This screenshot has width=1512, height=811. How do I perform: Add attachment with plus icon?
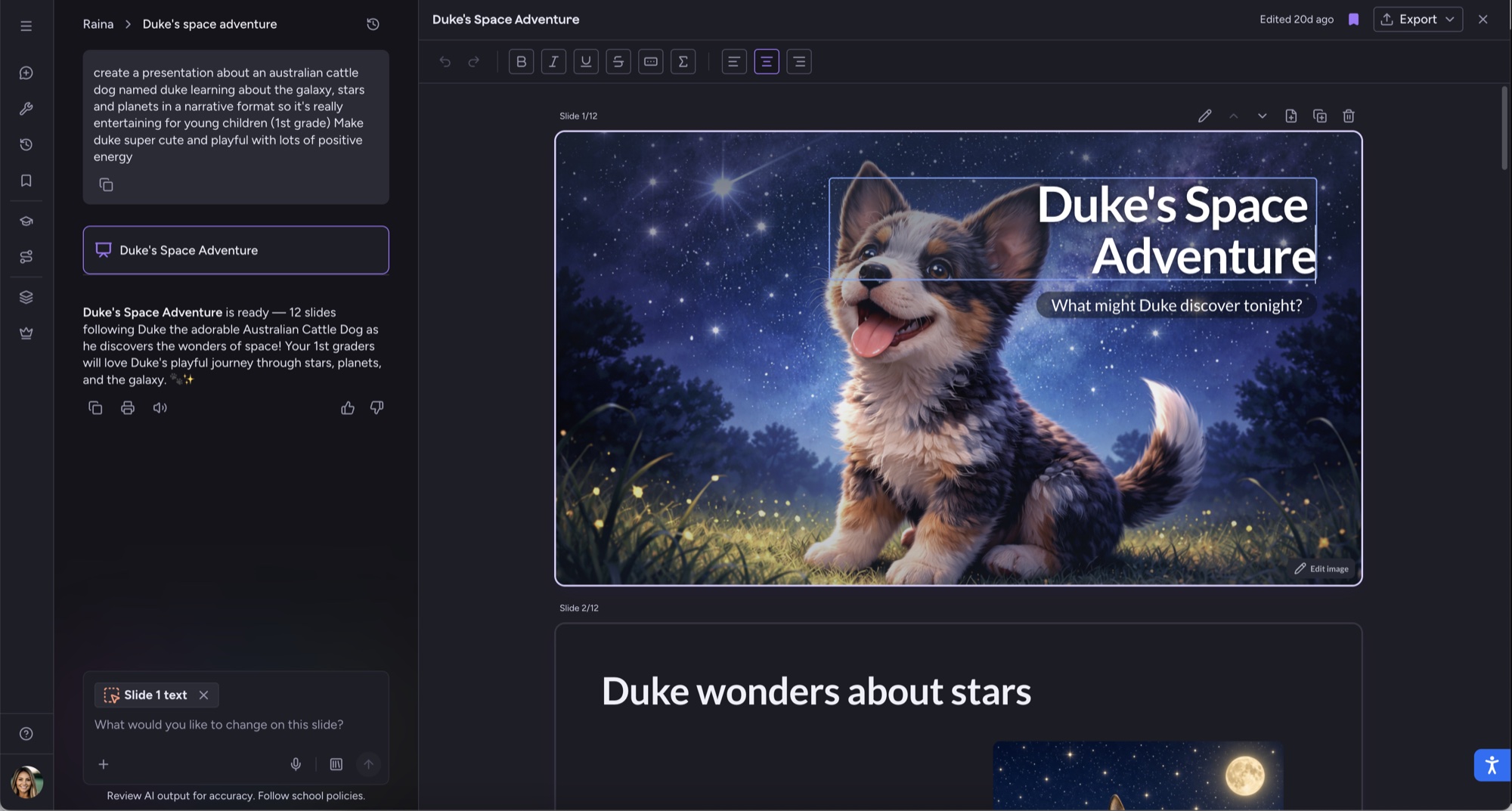pos(104,764)
